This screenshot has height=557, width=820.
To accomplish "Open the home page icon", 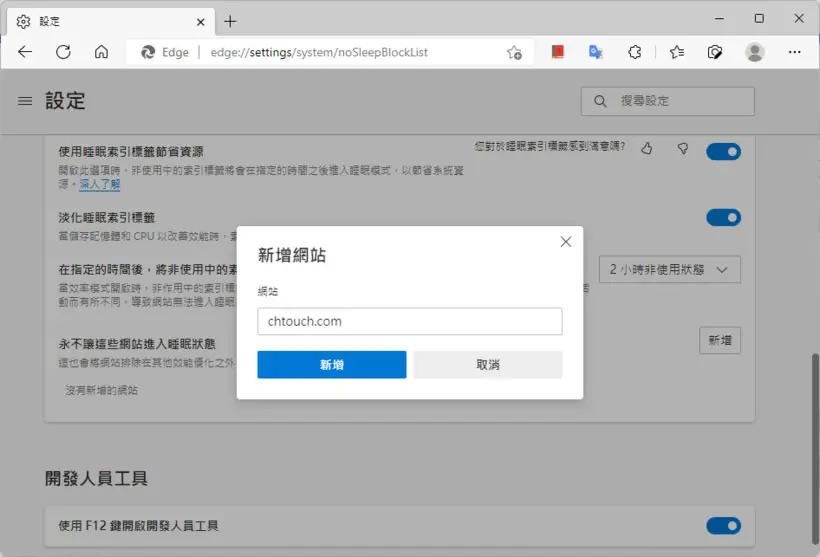I will pyautogui.click(x=101, y=52).
